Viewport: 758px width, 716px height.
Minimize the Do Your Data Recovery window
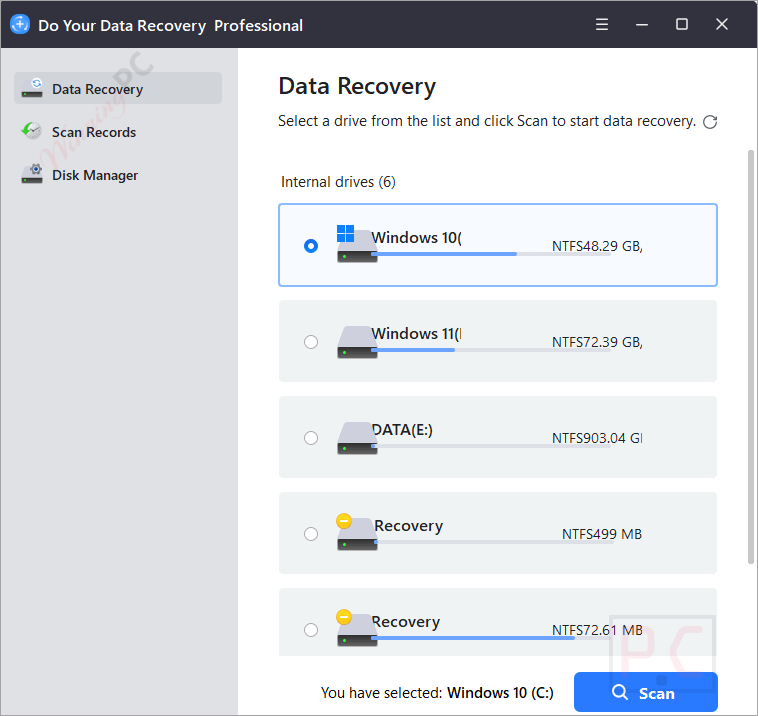641,24
